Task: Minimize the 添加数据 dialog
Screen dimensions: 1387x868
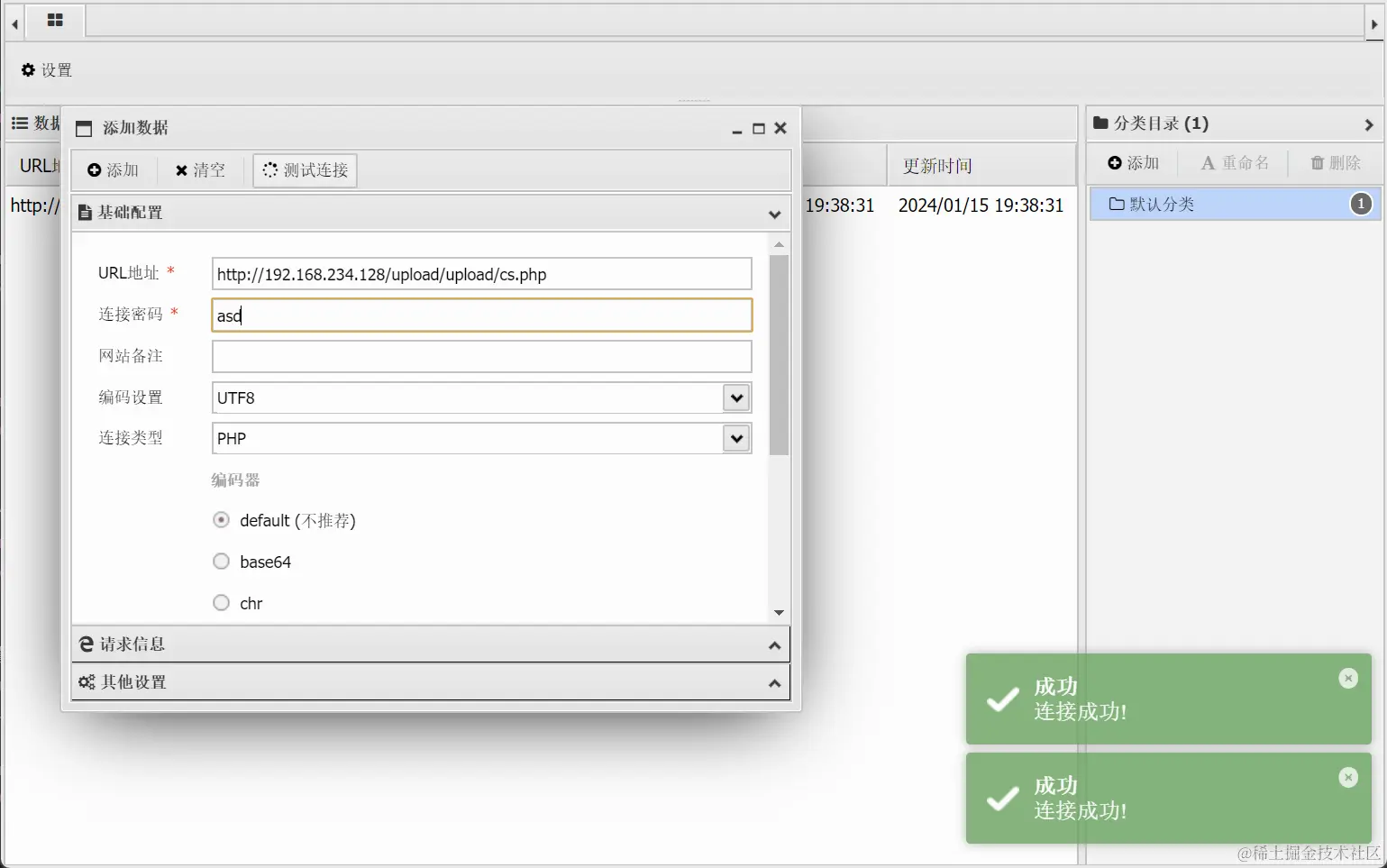Action: point(736,129)
